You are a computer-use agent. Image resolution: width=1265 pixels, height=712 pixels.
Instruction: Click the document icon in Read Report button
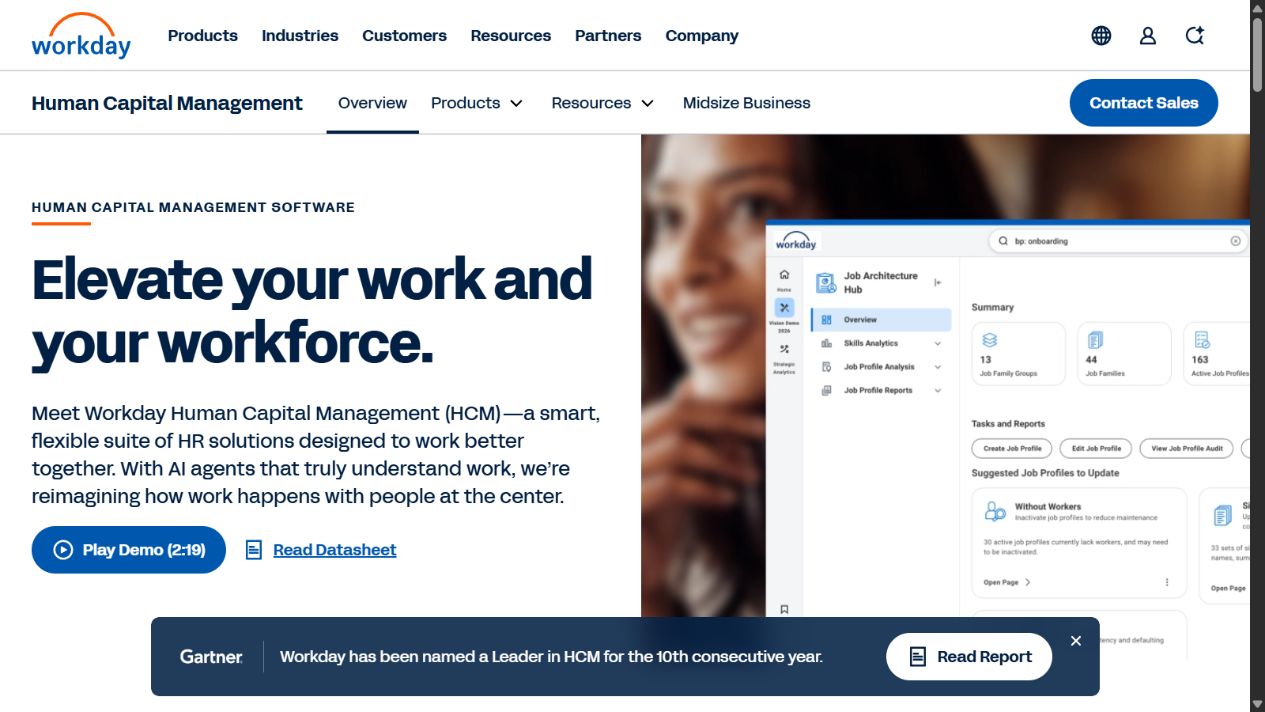point(917,657)
